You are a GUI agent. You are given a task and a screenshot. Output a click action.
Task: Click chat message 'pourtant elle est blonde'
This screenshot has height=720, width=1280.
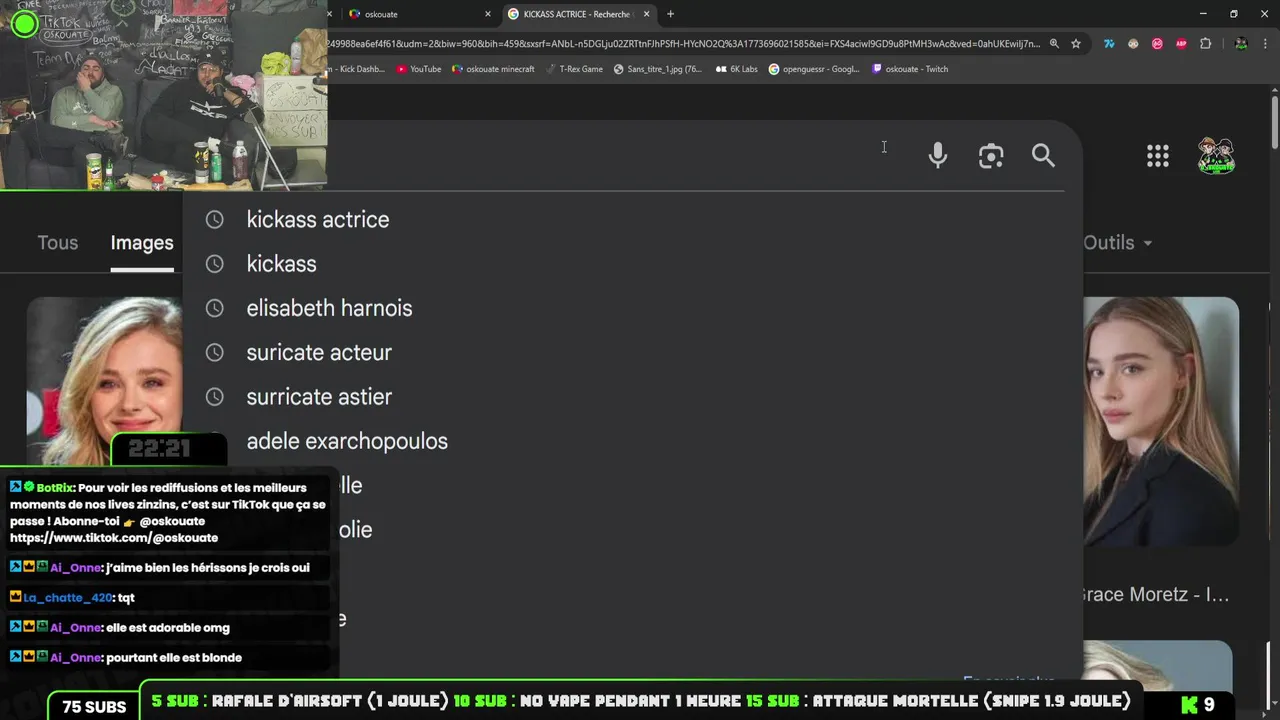tap(174, 658)
